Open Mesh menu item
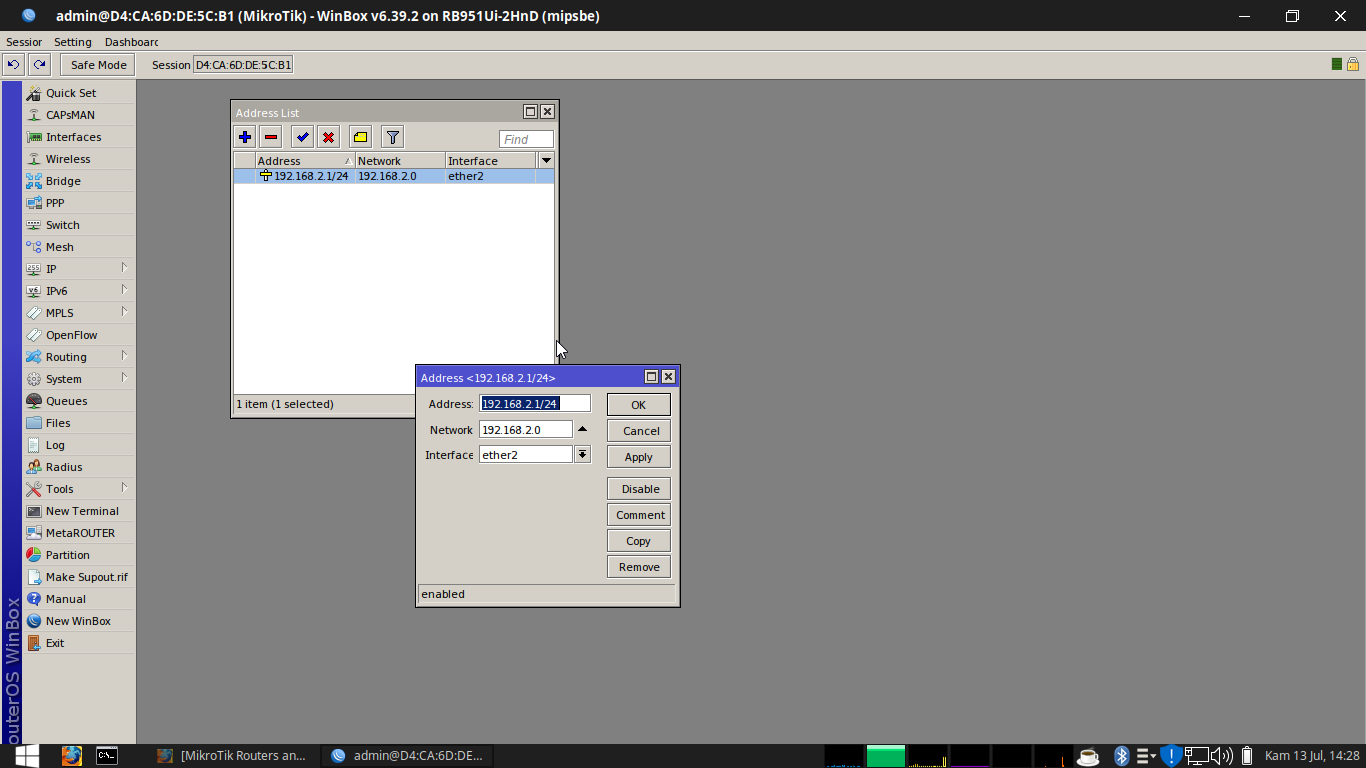 pos(79,247)
